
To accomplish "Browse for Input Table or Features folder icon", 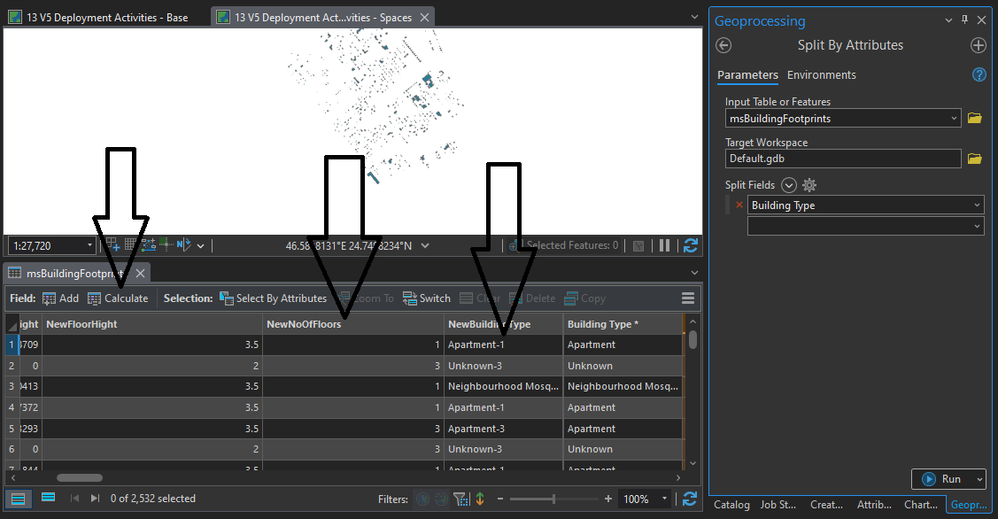I will pyautogui.click(x=974, y=118).
